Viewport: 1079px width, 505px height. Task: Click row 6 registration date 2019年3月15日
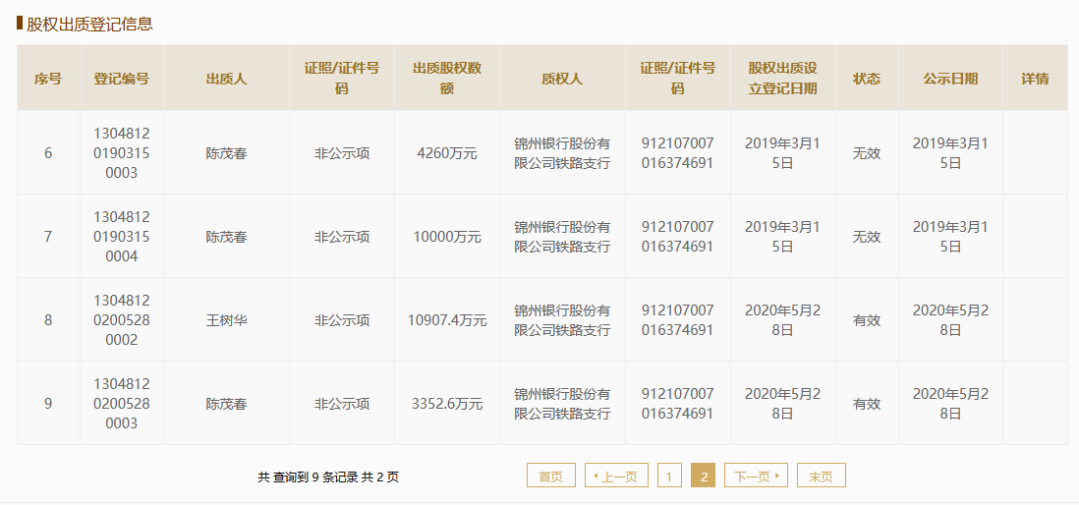[783, 153]
